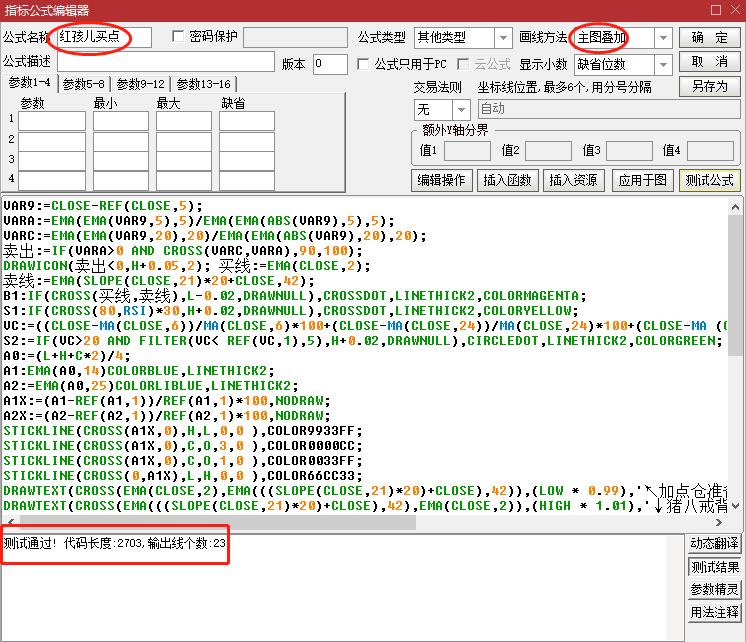Screen dimensions: 746x642
Task: Show the 参数精灵 view
Action: pos(714,590)
